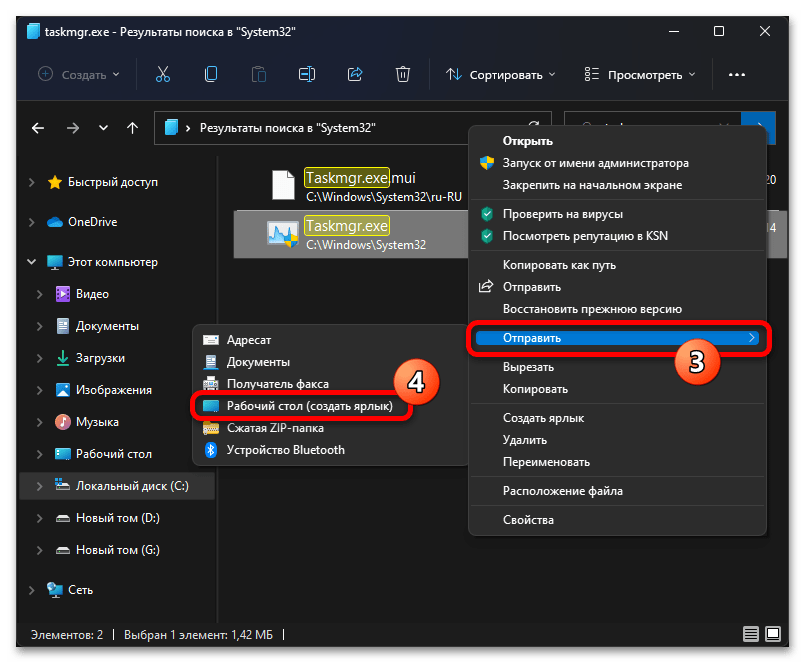Click the Изображения icon in sidebar
Screen dimensions: 805x663
63,390
